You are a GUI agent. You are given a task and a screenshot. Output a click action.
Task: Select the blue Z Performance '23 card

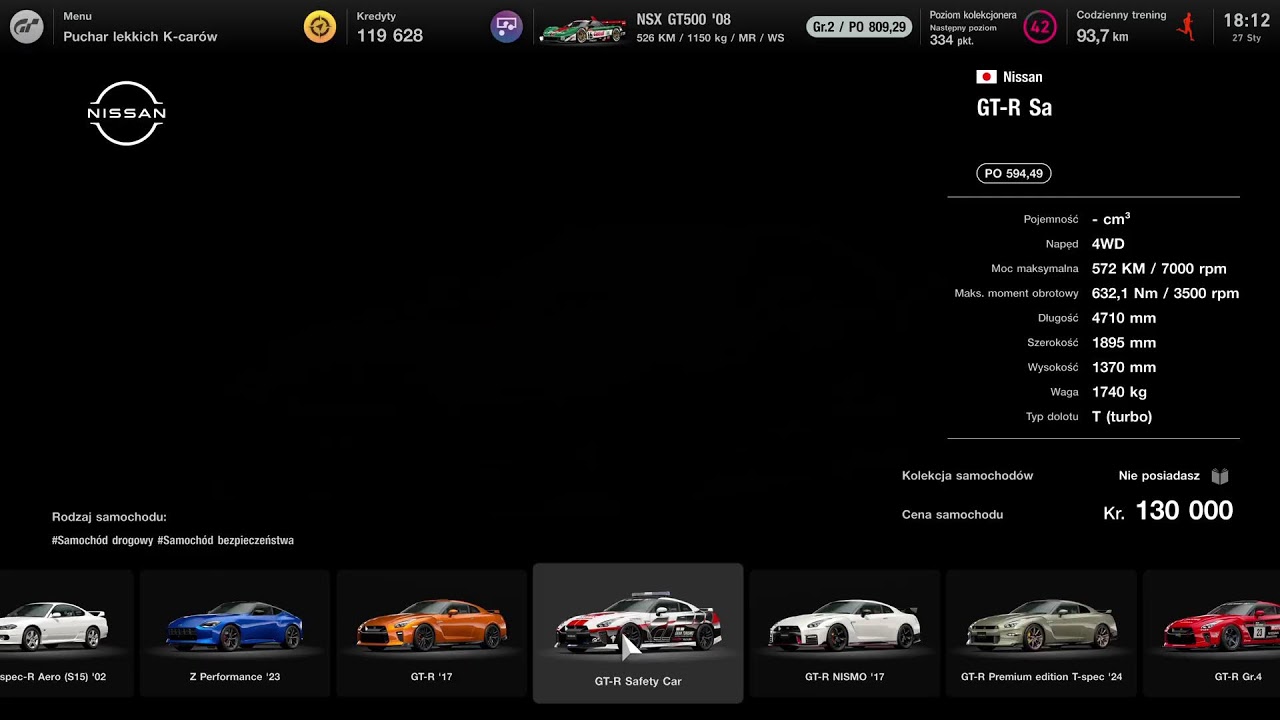pyautogui.click(x=235, y=633)
